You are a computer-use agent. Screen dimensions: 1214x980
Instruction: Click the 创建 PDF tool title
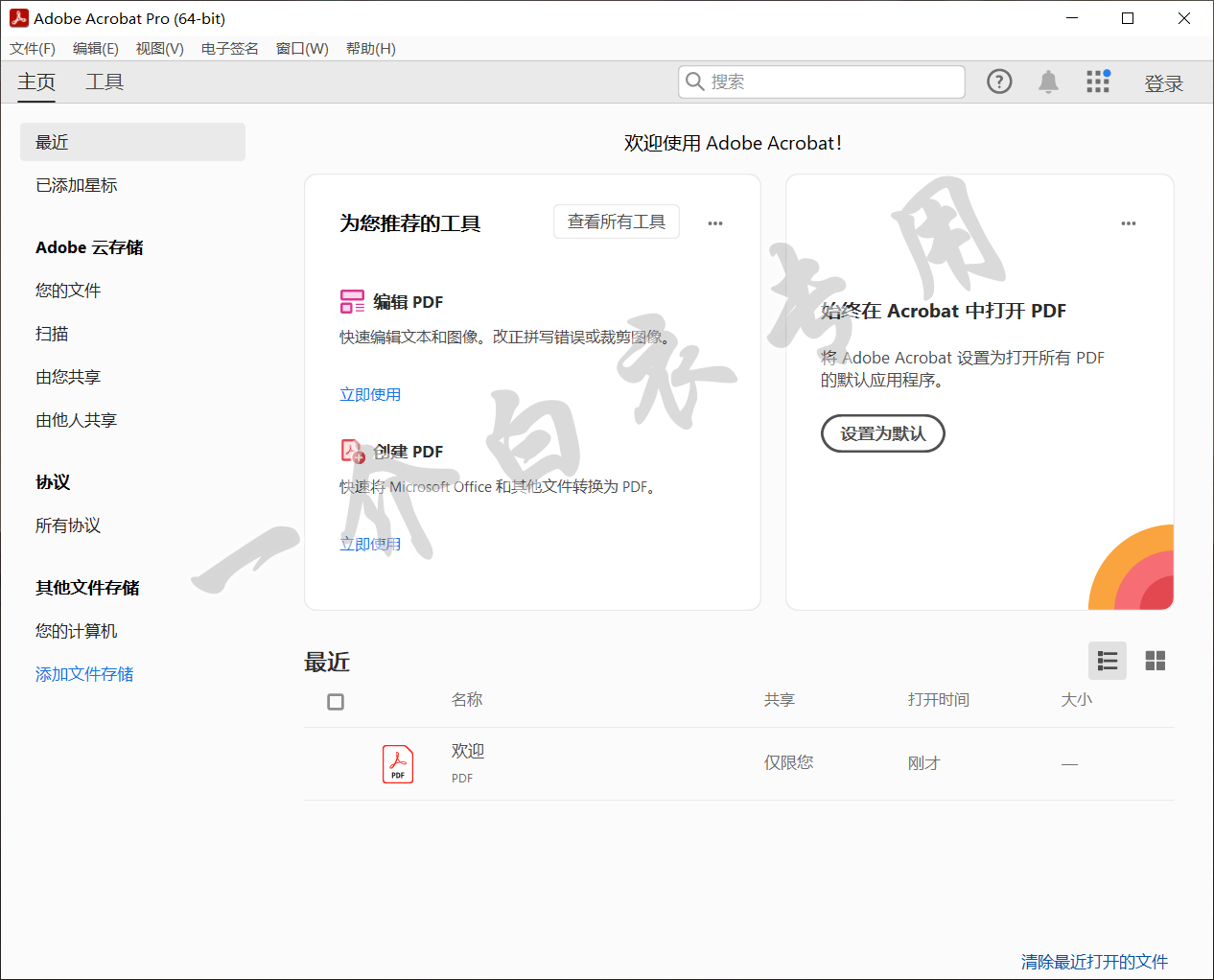[409, 452]
